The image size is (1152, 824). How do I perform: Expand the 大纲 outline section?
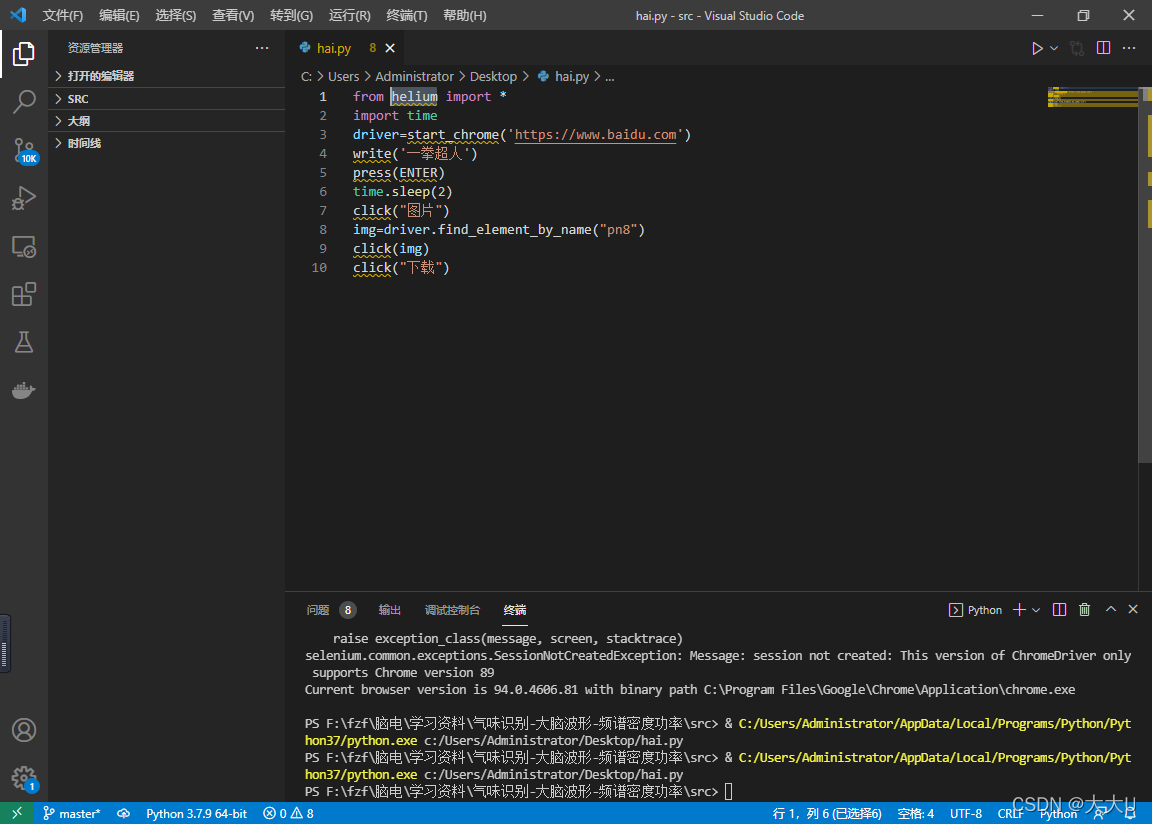point(168,120)
